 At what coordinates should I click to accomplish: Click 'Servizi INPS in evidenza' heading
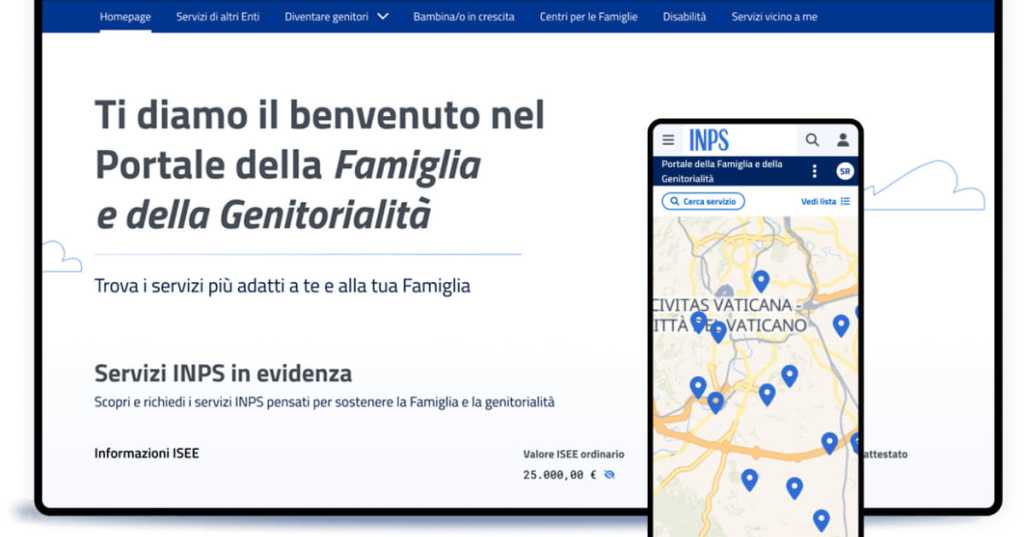pos(223,373)
